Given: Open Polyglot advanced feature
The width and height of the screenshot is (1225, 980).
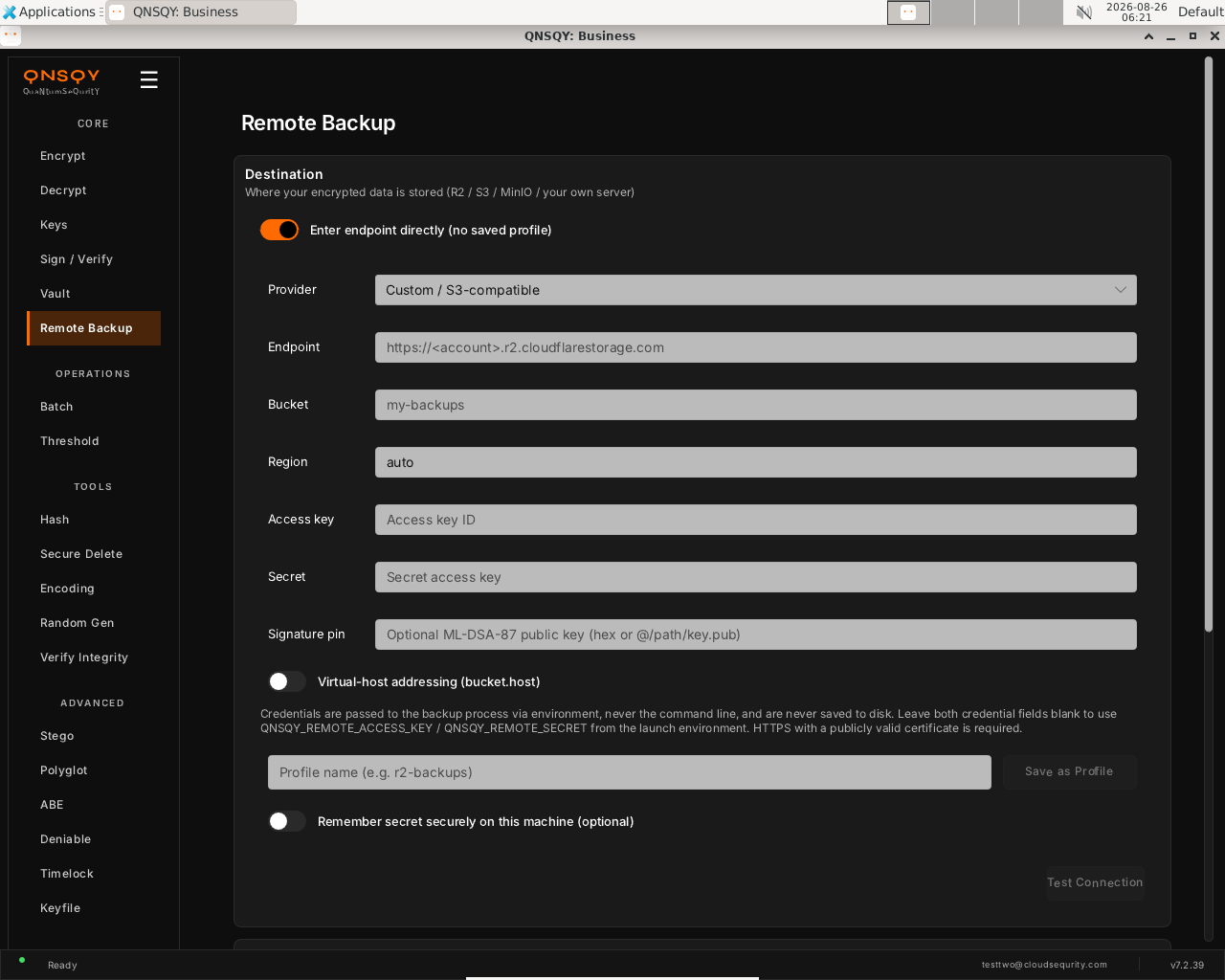Looking at the screenshot, I should coord(94,770).
